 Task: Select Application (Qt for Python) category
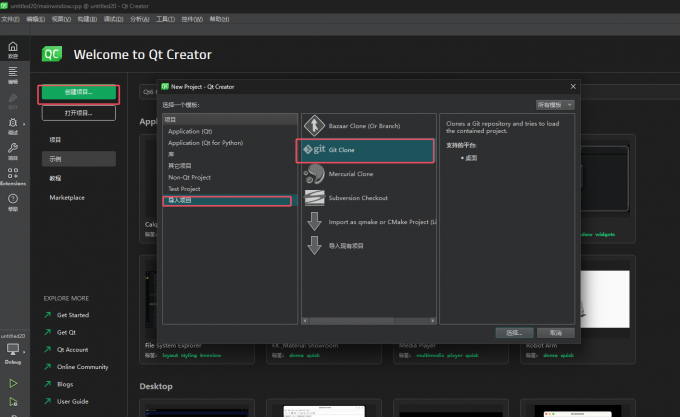pyautogui.click(x=205, y=142)
